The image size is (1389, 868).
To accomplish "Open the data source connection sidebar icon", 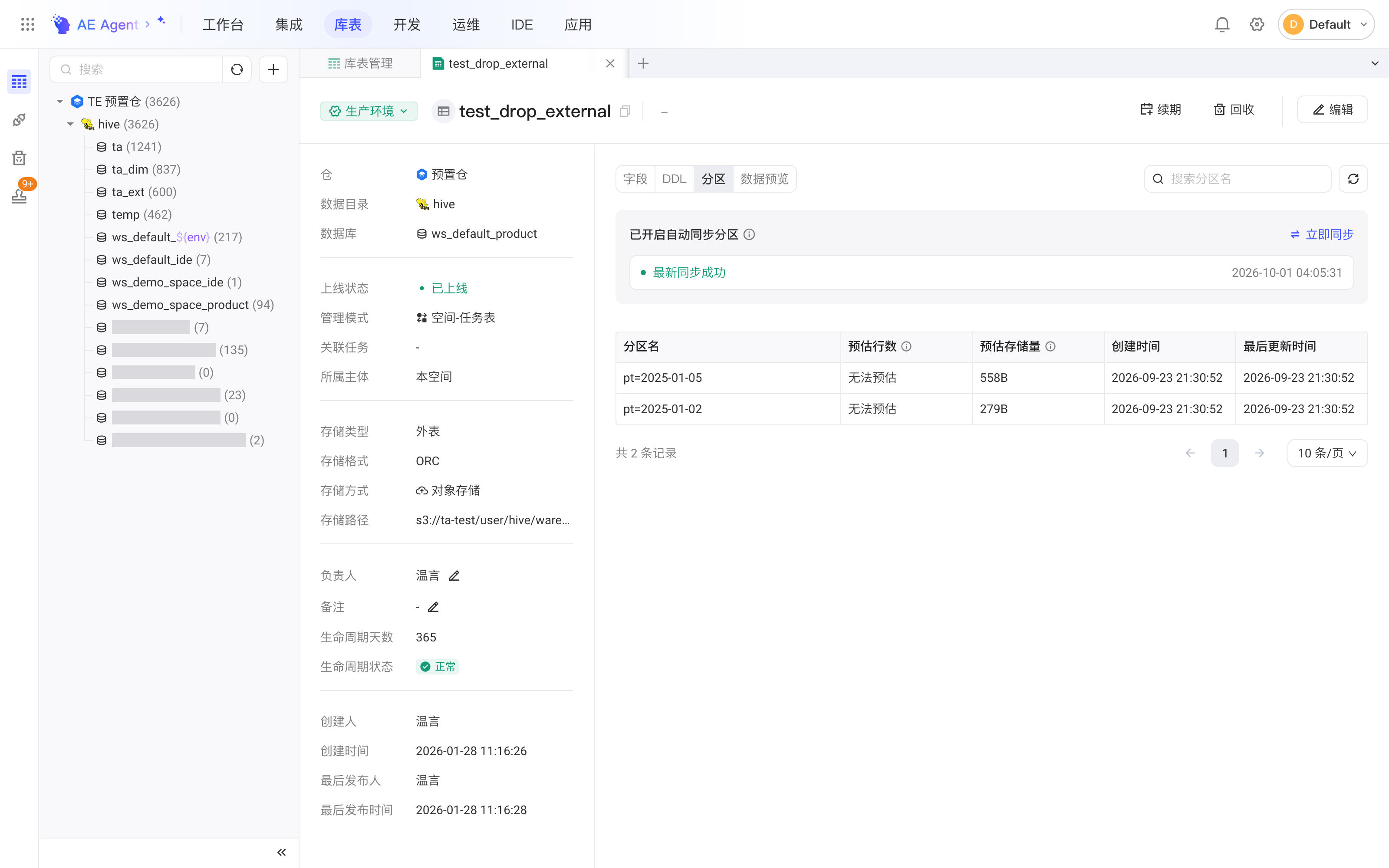I will point(19,120).
